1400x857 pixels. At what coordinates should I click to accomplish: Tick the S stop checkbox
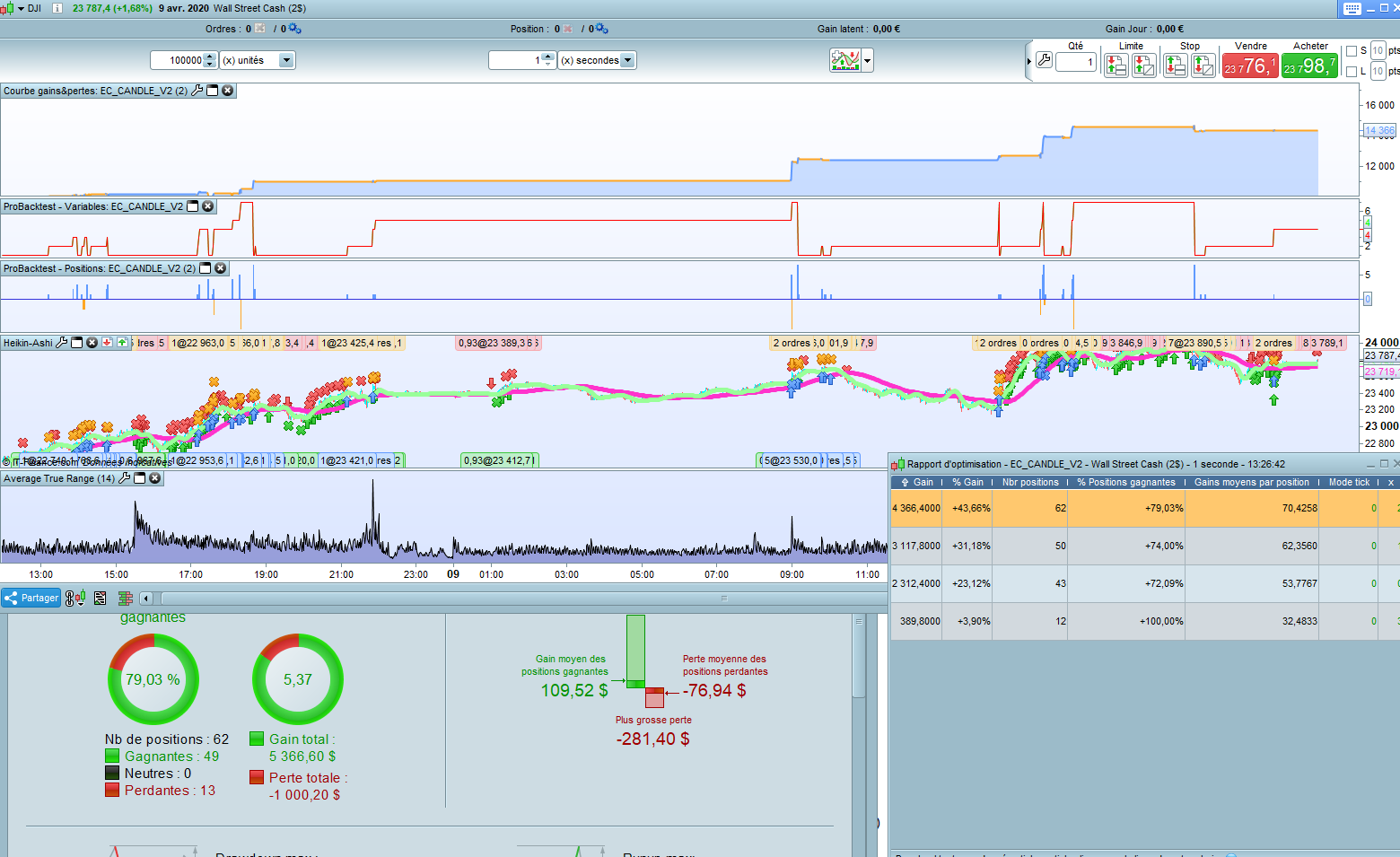(x=1352, y=51)
